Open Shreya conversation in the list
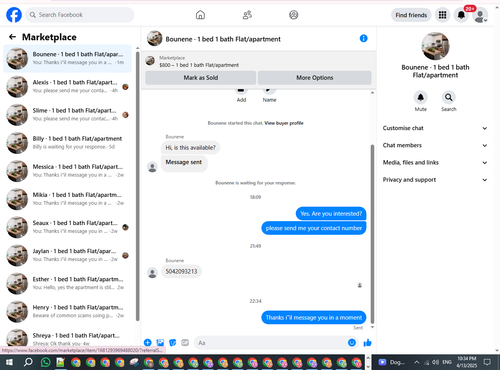This screenshot has height=370, width=500. (x=67, y=337)
